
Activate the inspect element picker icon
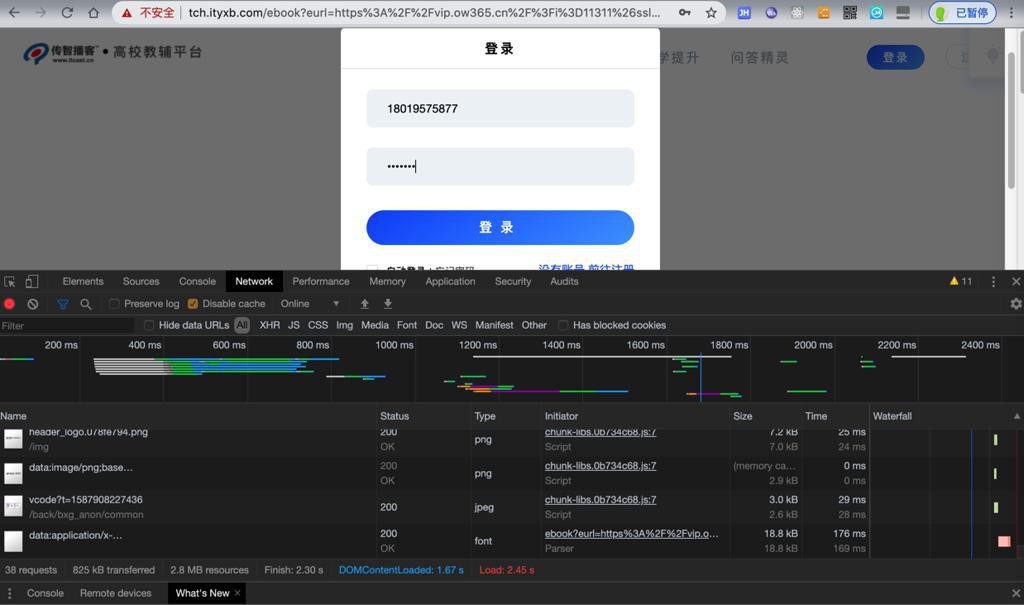(10, 282)
